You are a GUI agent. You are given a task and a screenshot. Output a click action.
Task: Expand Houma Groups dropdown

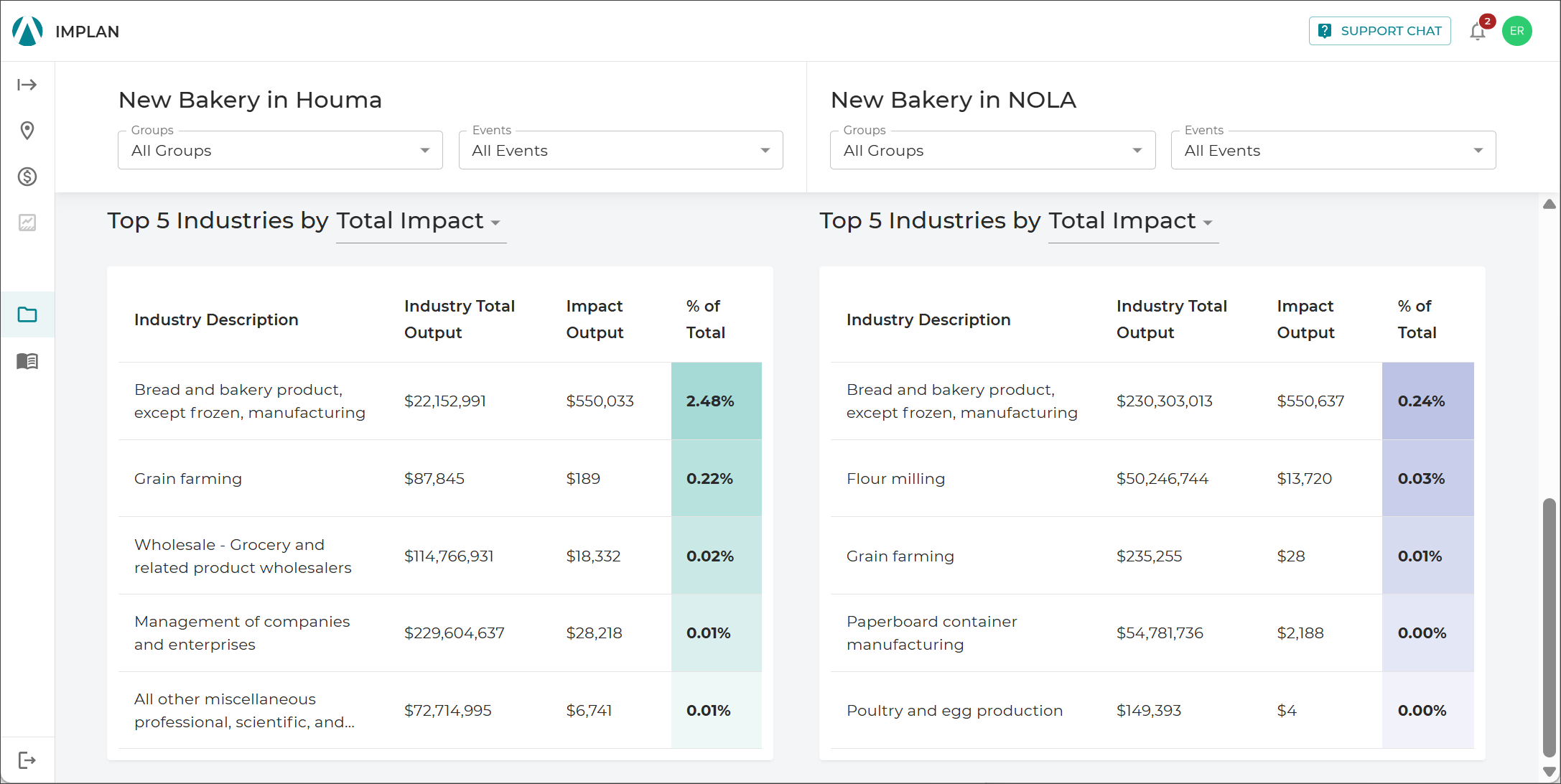(280, 150)
